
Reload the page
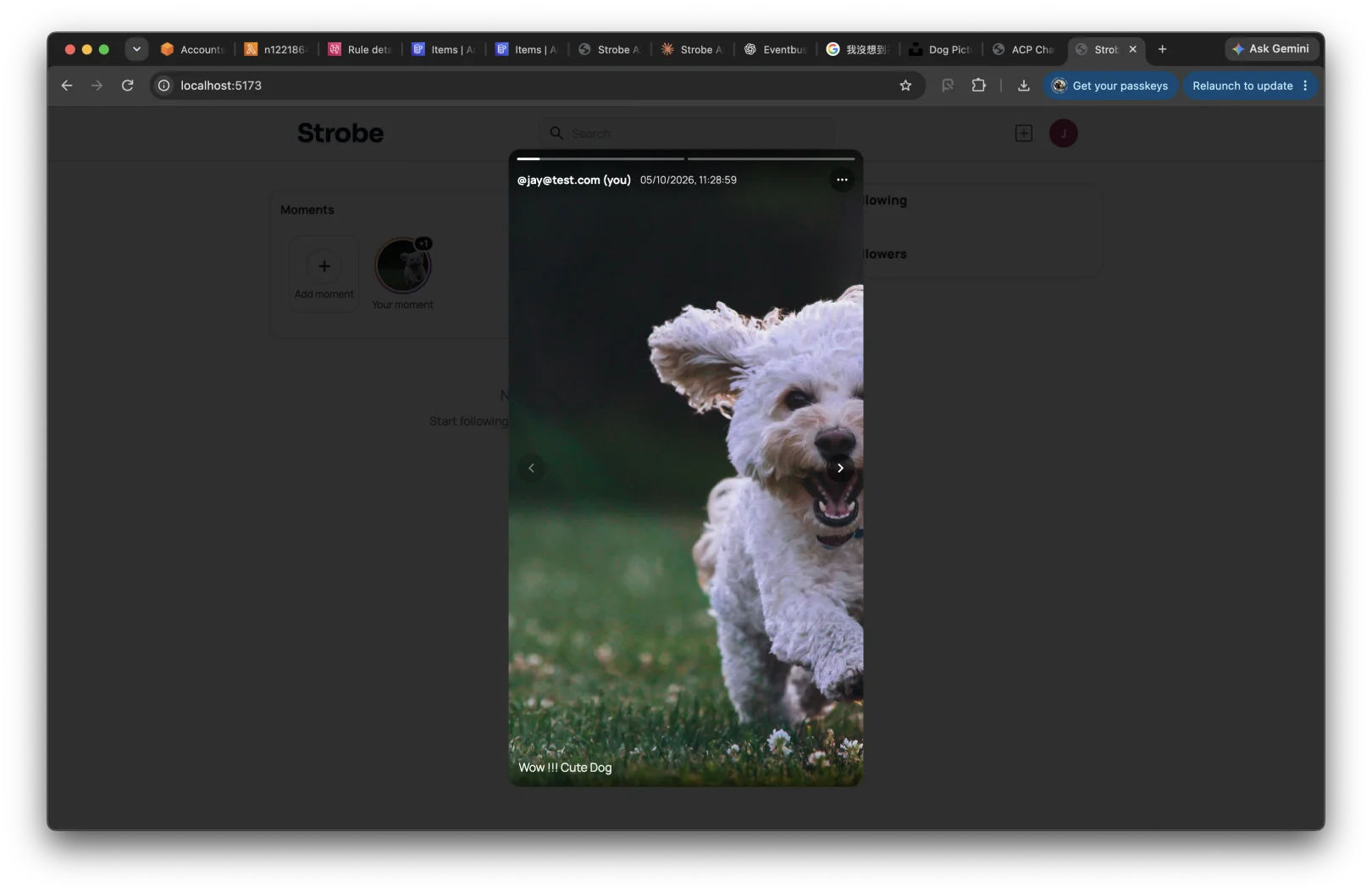(x=128, y=86)
